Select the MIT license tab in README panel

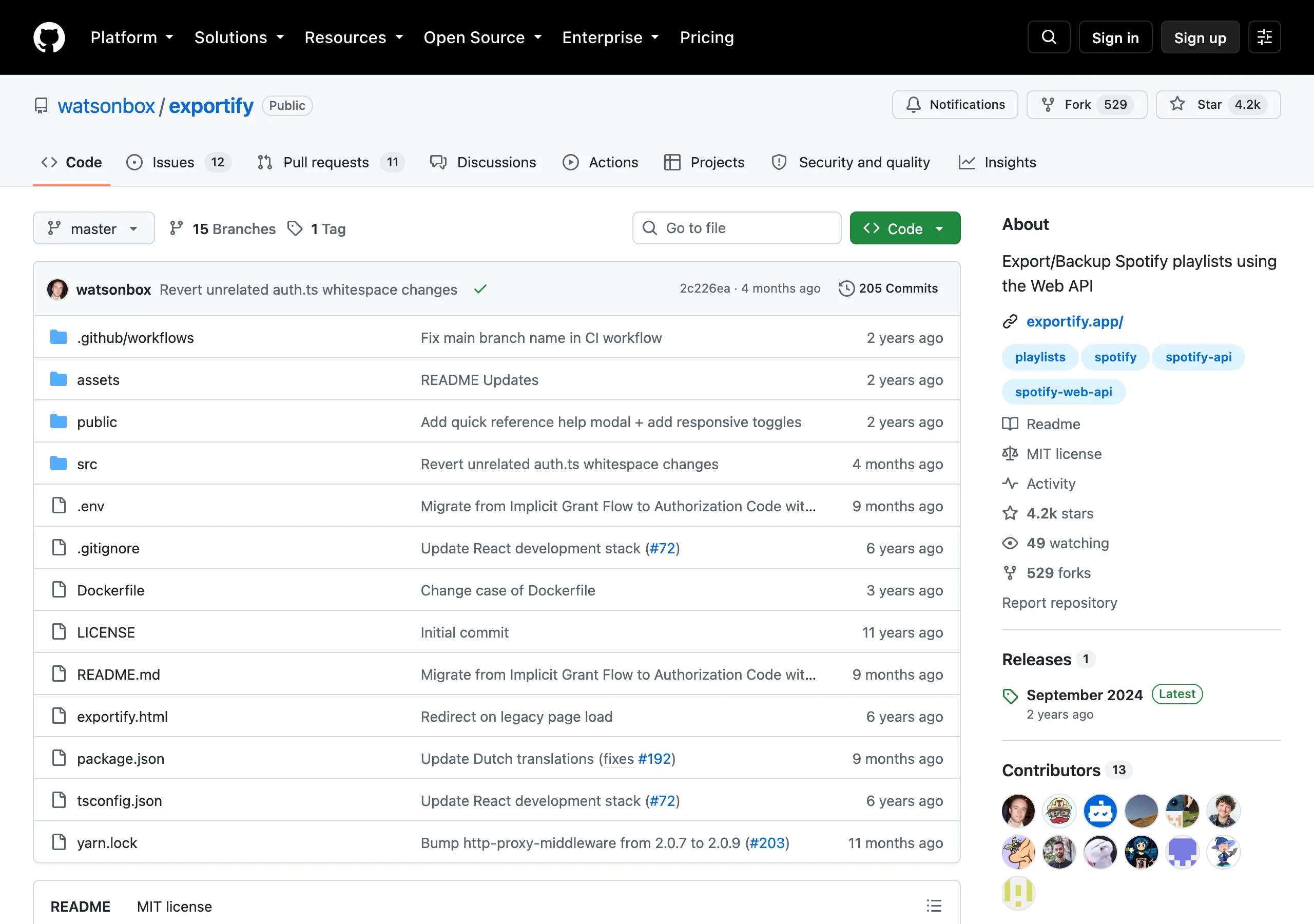[x=175, y=906]
